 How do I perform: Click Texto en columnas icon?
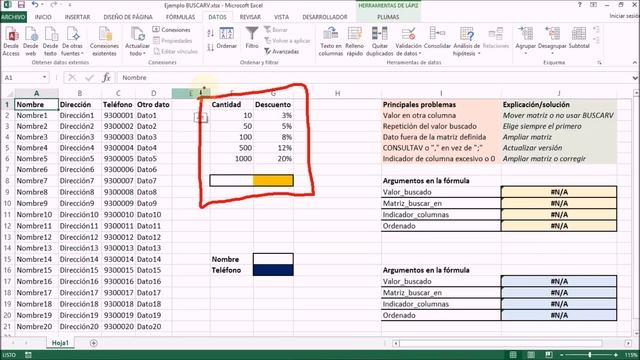[x=331, y=42]
